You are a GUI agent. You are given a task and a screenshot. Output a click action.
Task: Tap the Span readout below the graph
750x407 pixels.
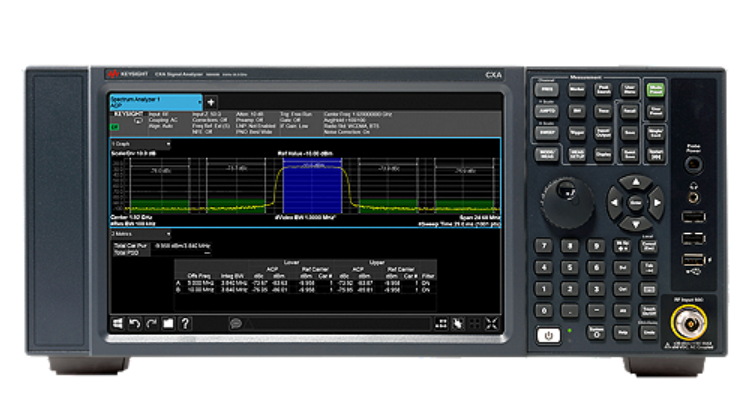[x=479, y=218]
